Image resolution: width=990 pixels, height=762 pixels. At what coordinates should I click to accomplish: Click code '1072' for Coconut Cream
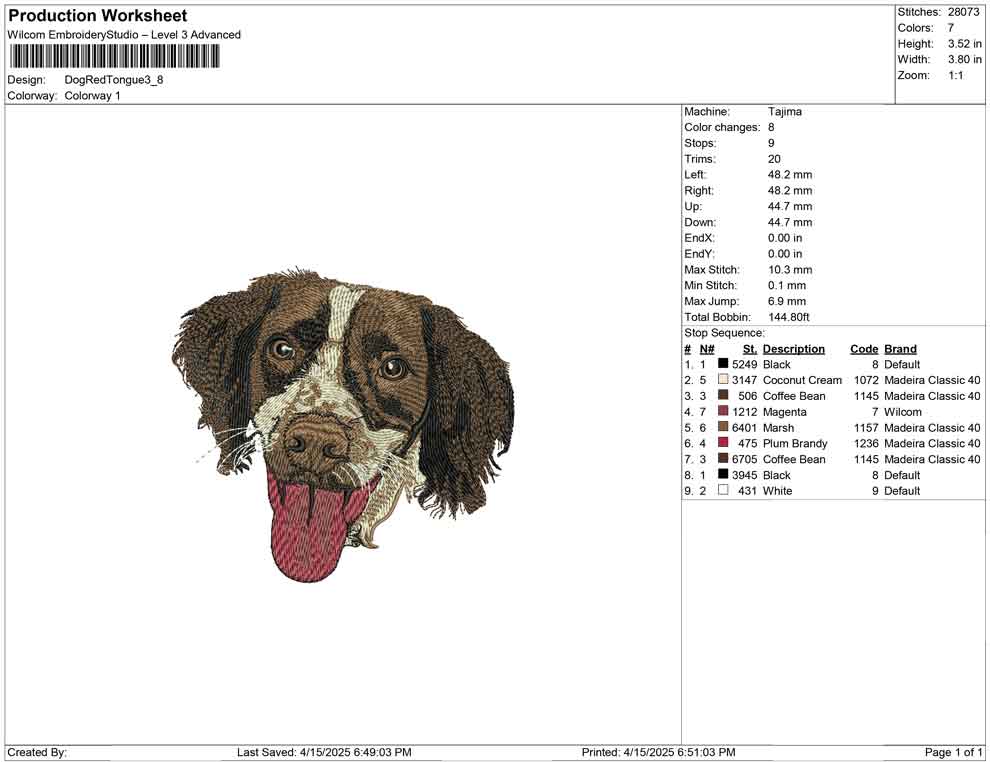point(866,380)
